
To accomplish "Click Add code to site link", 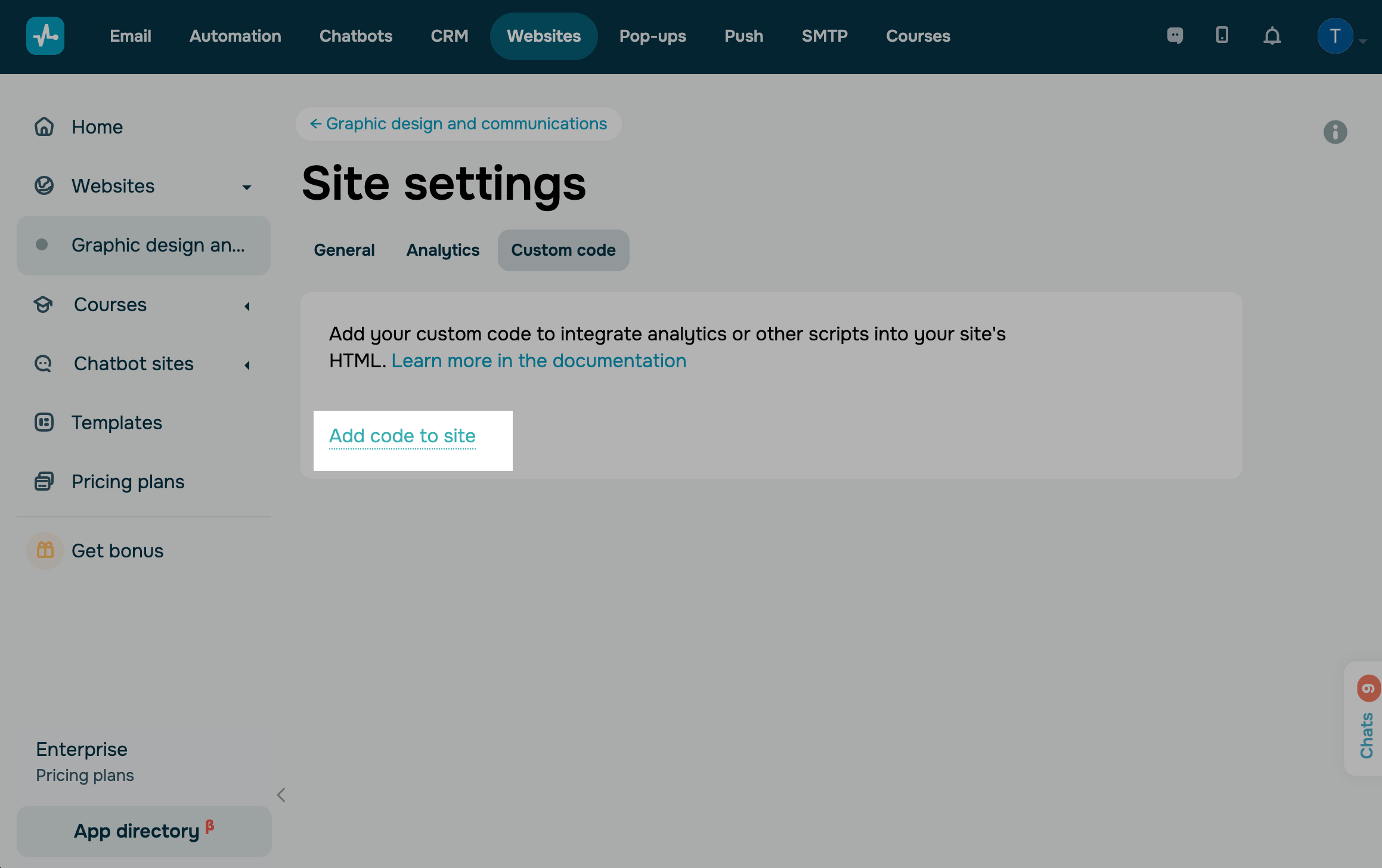I will pos(402,436).
